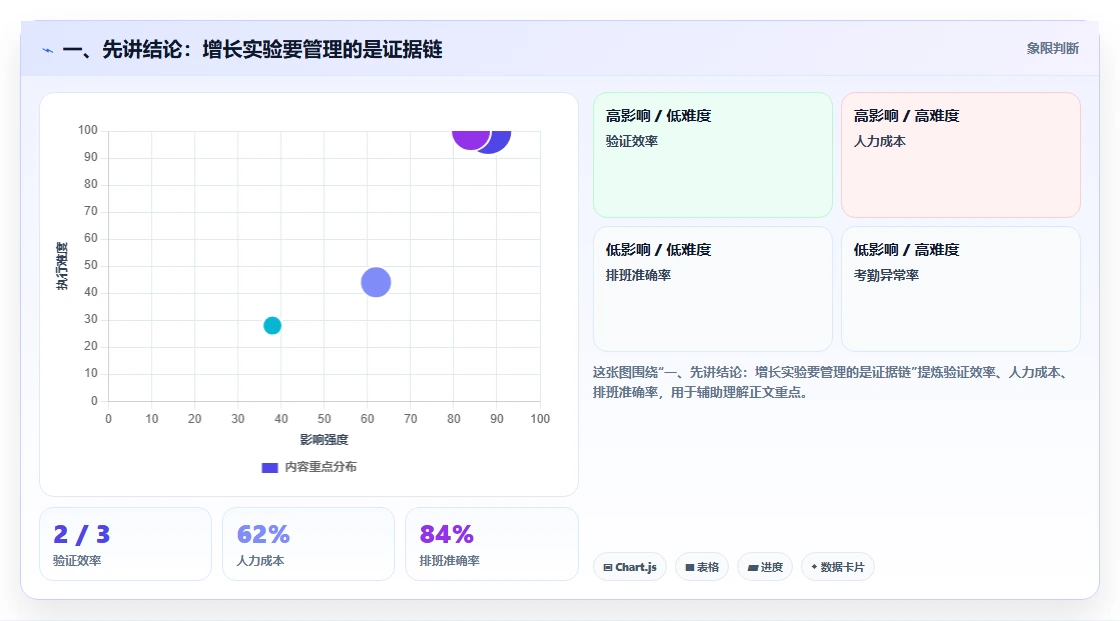The width and height of the screenshot is (1120, 621).
Task: Click the 验证效率 text in the green card
Action: [x=631, y=141]
